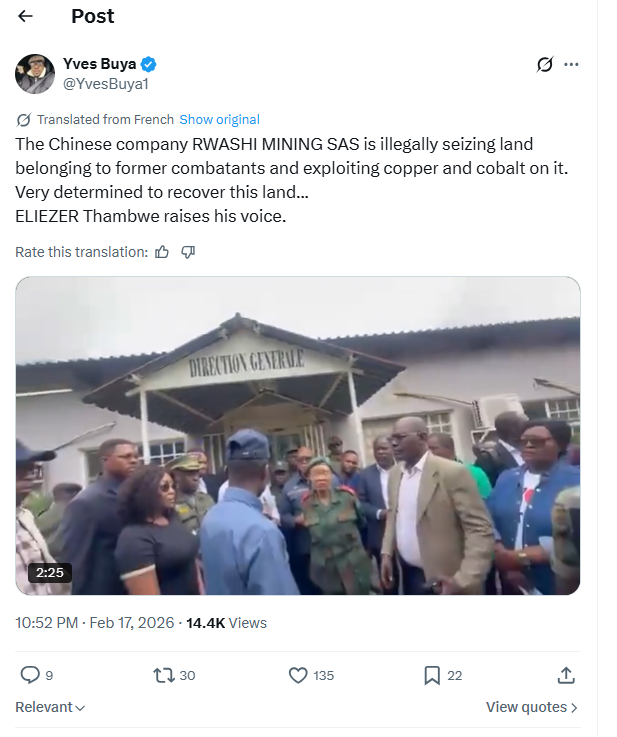
Task: Like the post with heart icon
Action: [298, 675]
